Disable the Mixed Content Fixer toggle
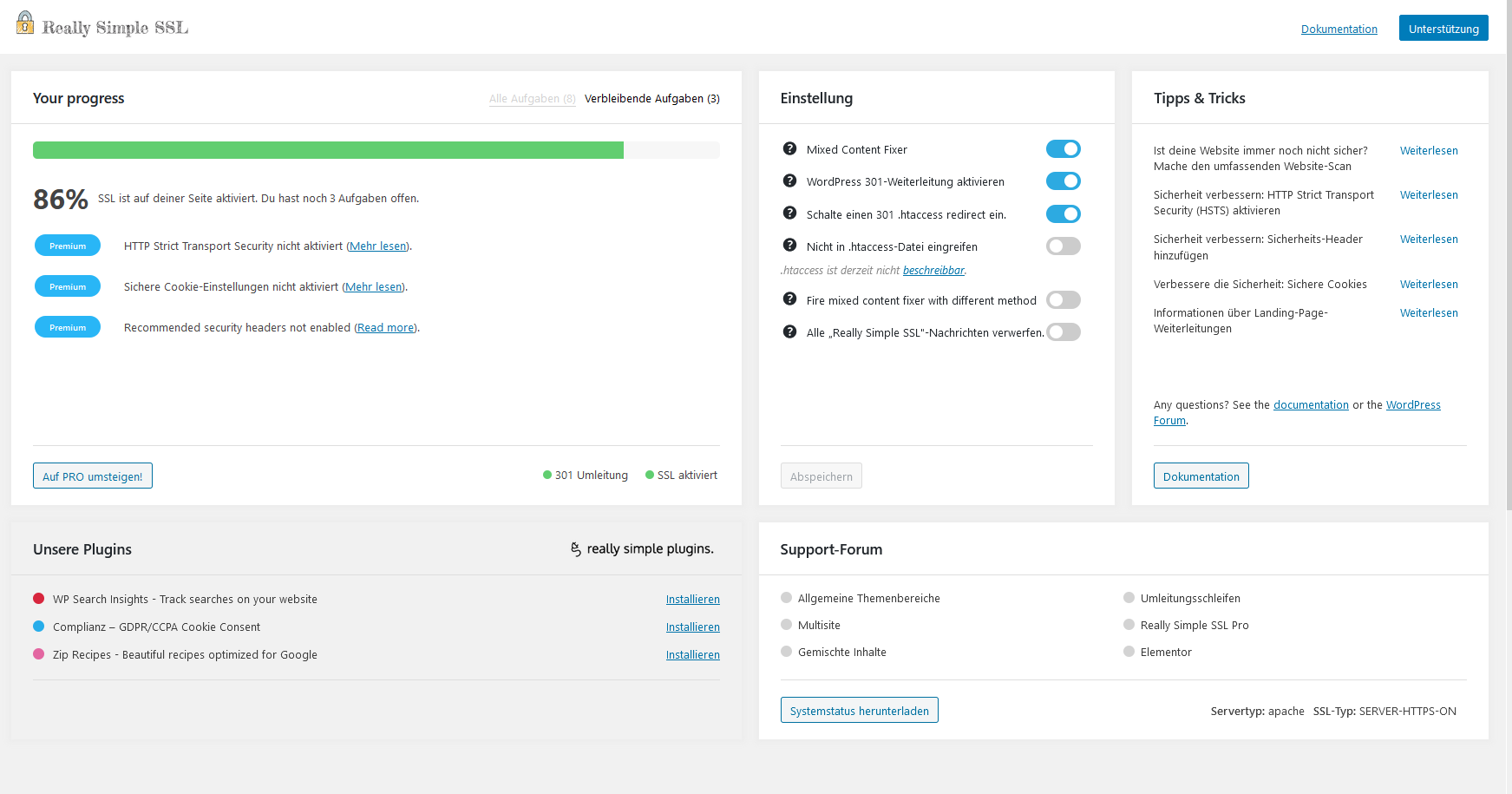This screenshot has width=1512, height=794. pyautogui.click(x=1064, y=149)
